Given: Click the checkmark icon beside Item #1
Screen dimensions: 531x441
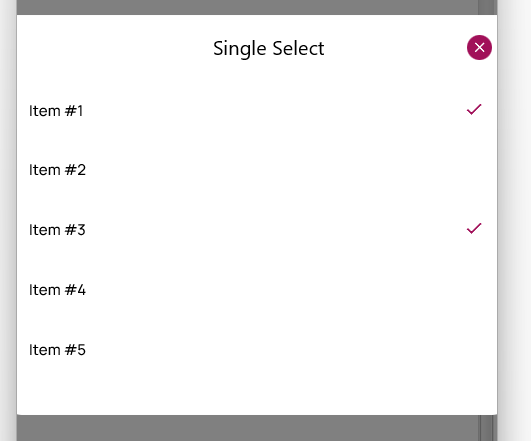Looking at the screenshot, I should click(474, 109).
